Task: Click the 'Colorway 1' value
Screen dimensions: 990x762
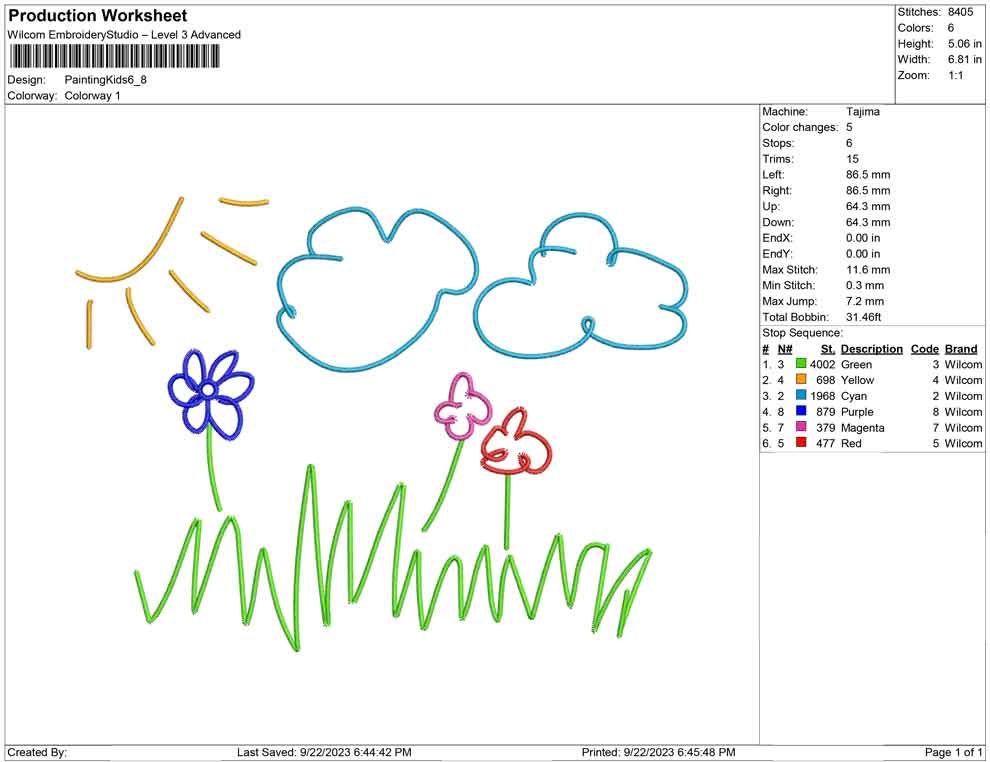Action: point(92,96)
